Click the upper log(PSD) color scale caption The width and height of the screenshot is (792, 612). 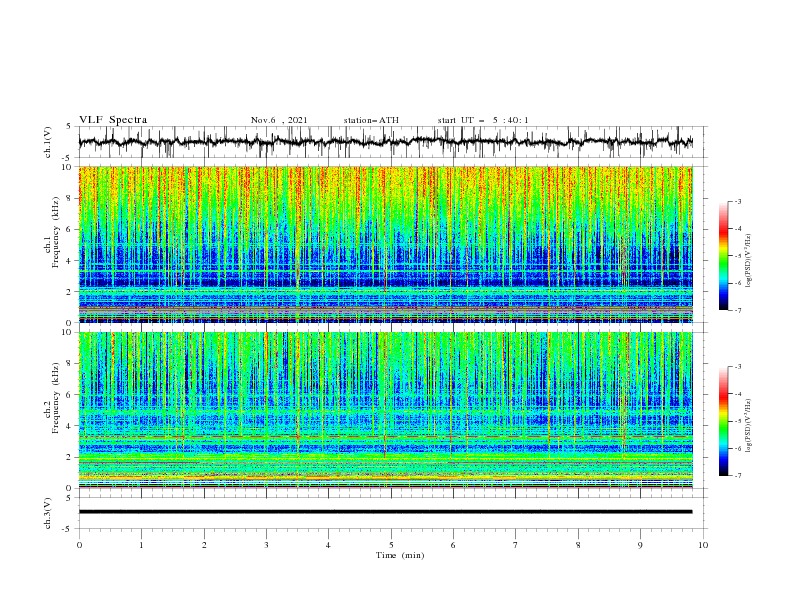pos(748,260)
